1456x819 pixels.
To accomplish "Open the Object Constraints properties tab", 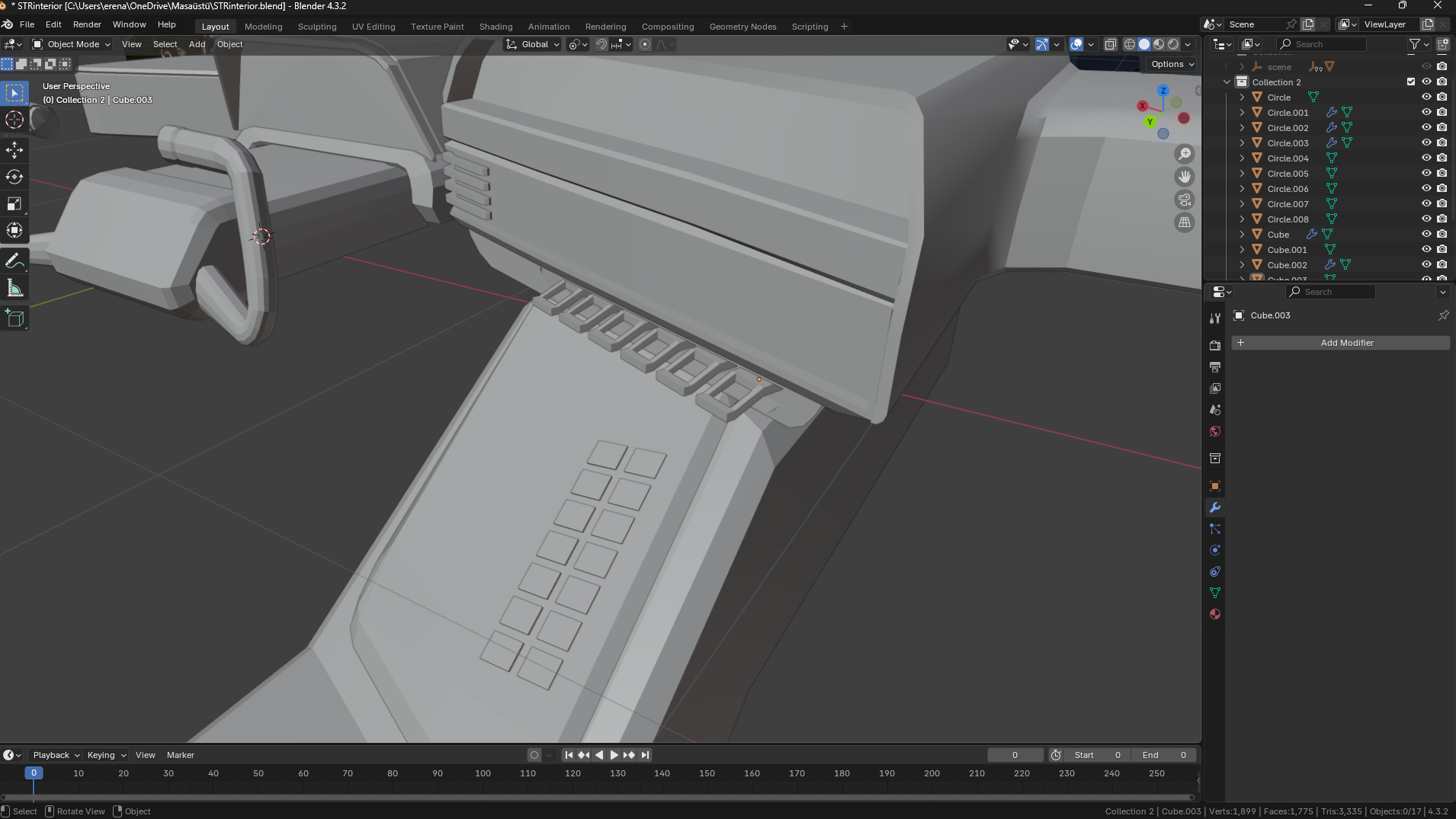I will coord(1215,571).
